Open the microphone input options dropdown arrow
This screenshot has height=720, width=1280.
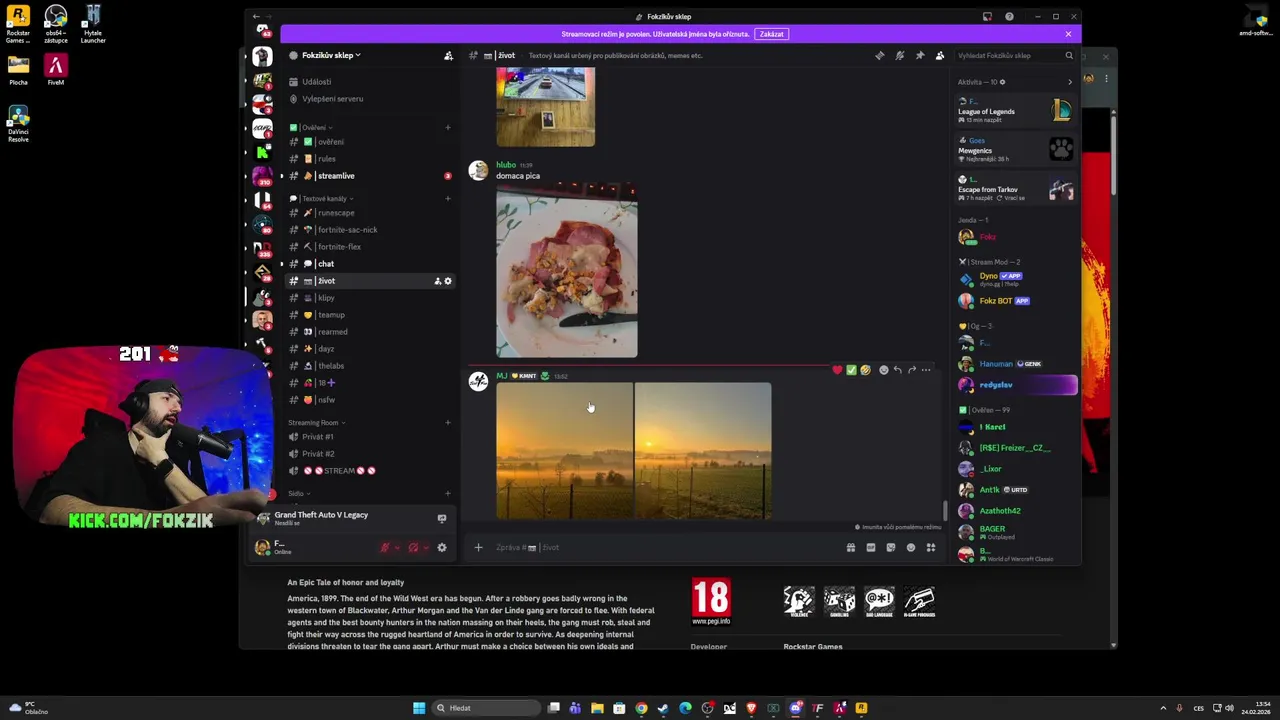click(x=397, y=548)
